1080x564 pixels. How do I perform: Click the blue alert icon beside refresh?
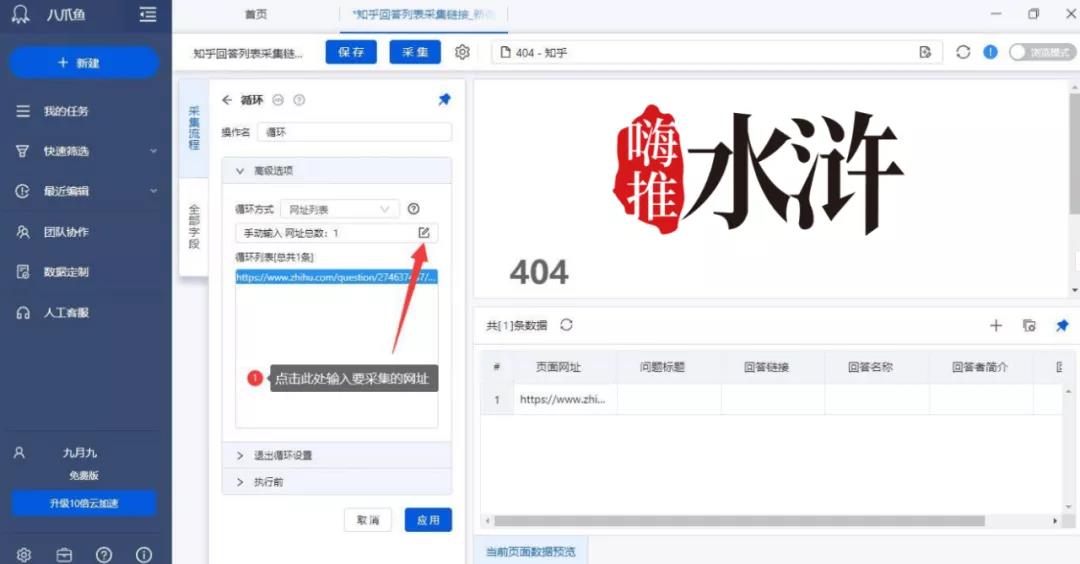point(990,52)
